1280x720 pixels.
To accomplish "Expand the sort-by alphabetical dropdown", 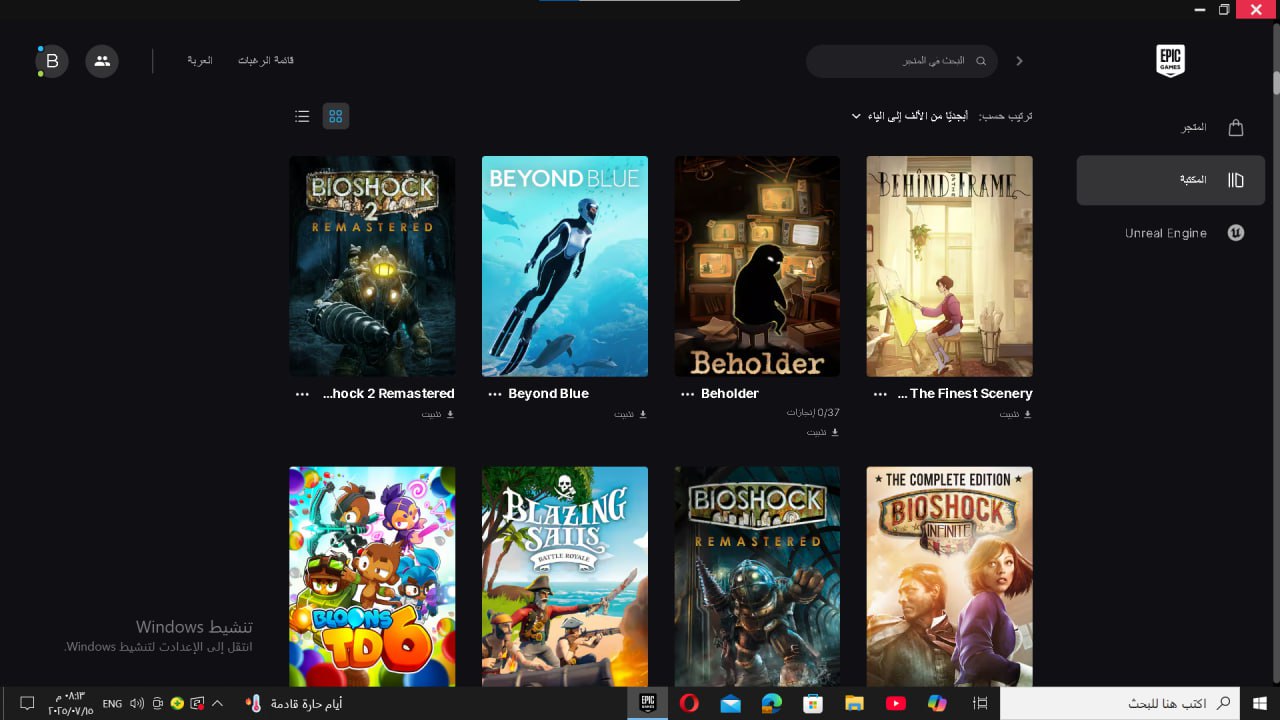I will tap(910, 116).
